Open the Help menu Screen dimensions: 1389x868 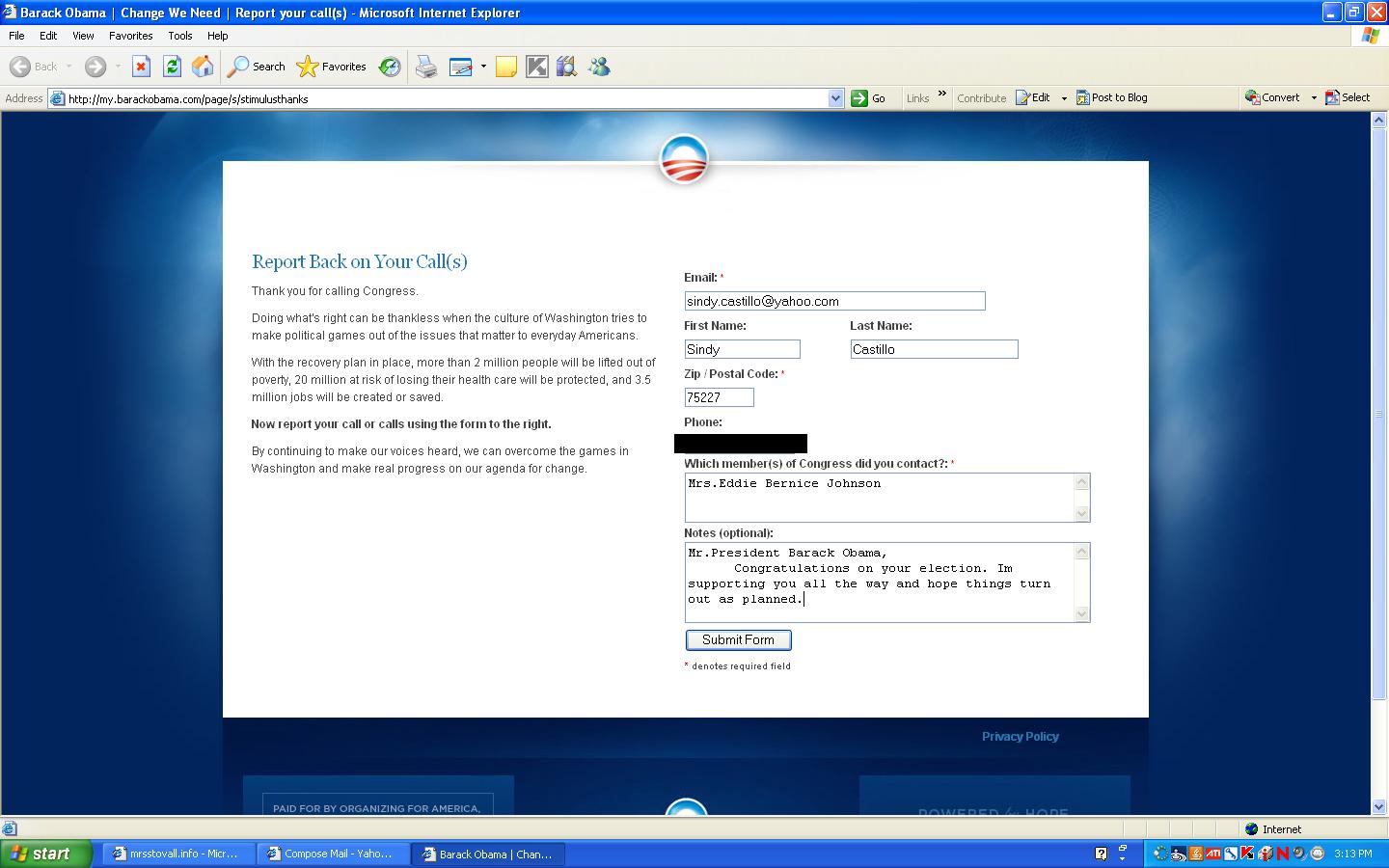click(x=218, y=36)
